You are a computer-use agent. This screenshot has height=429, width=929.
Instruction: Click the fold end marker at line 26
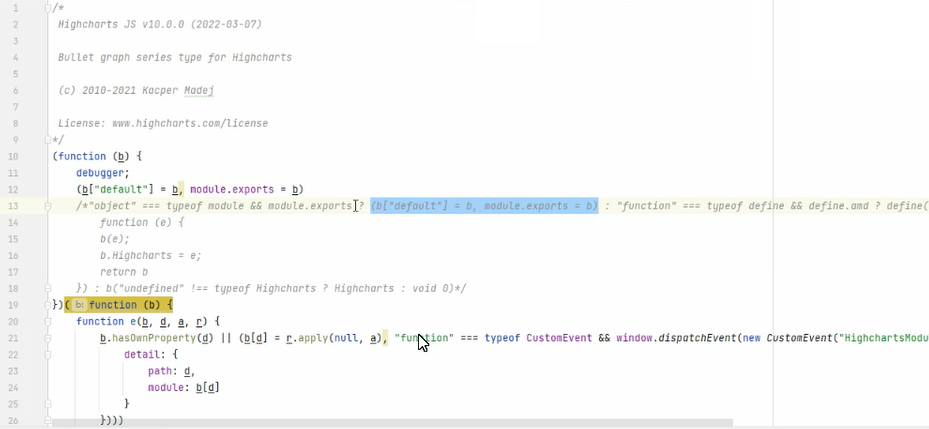coord(47,420)
